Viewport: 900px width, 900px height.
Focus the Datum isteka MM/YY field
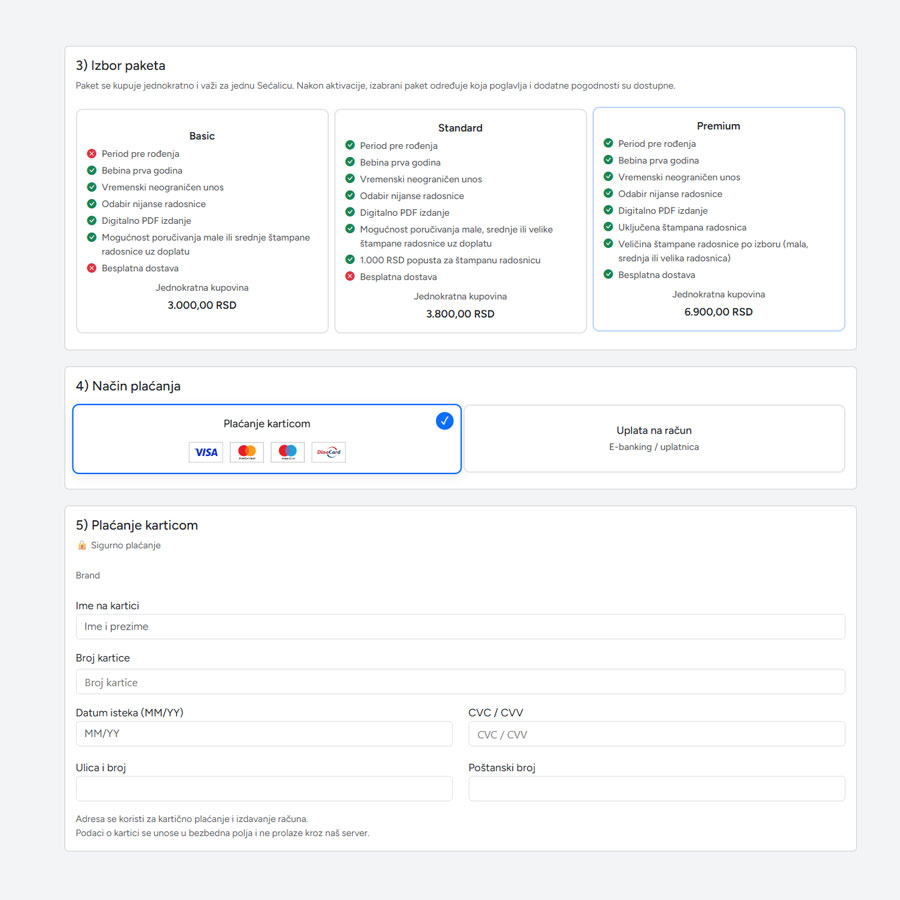264,734
